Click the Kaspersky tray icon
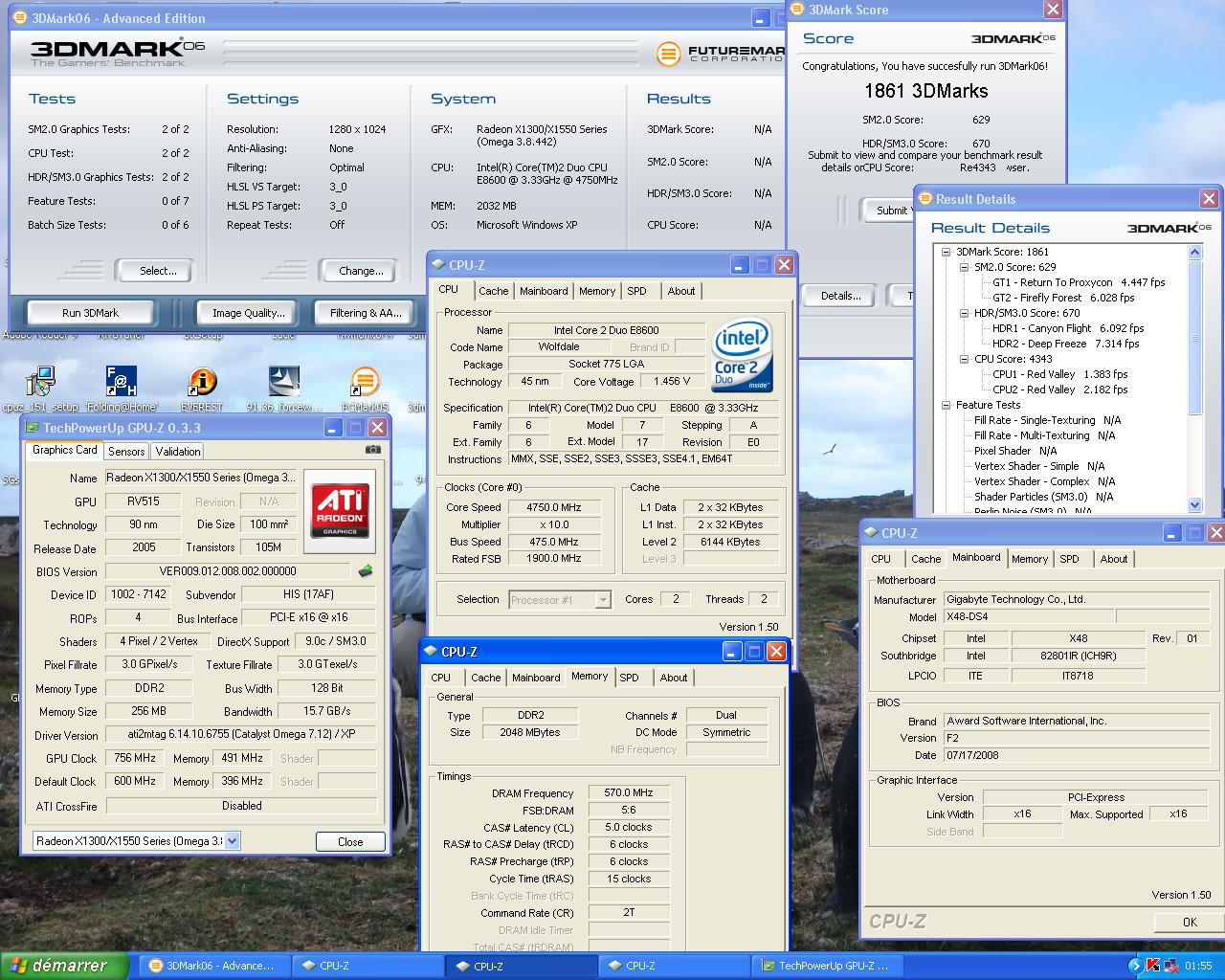Viewport: 1225px width, 980px height. pyautogui.click(x=1153, y=966)
